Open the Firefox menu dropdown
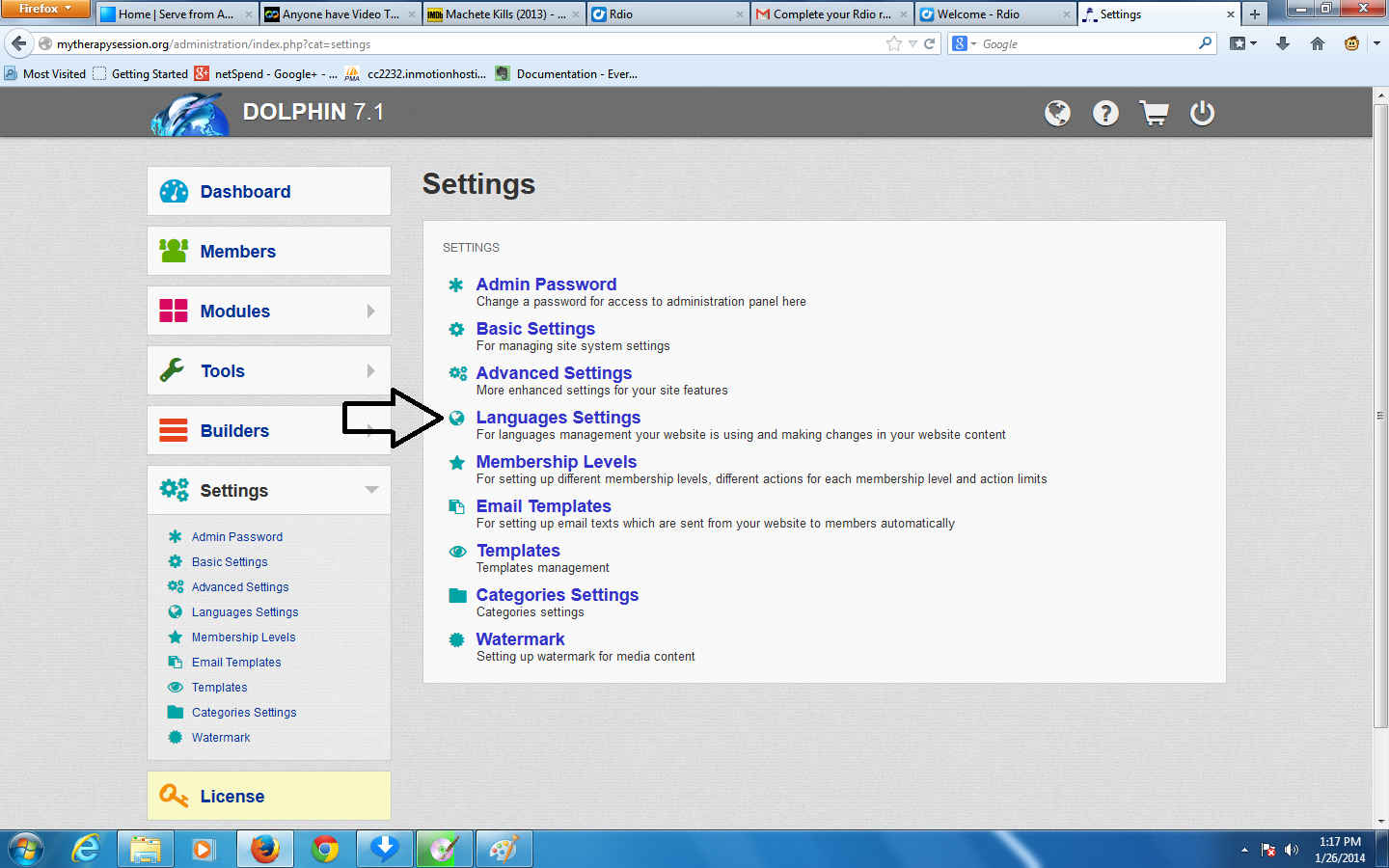The width and height of the screenshot is (1389, 868). coord(45,9)
